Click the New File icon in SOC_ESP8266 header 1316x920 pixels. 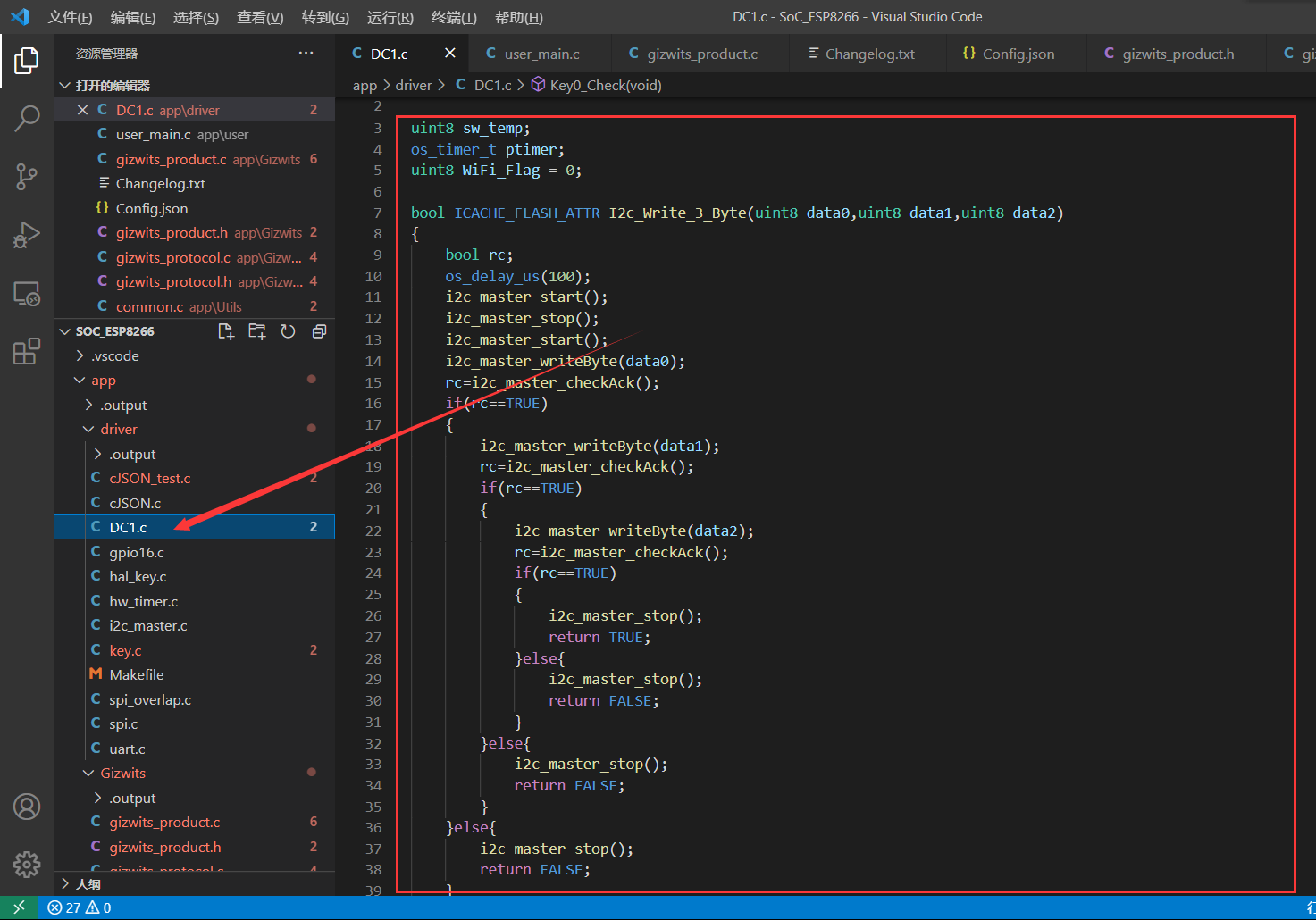click(226, 331)
